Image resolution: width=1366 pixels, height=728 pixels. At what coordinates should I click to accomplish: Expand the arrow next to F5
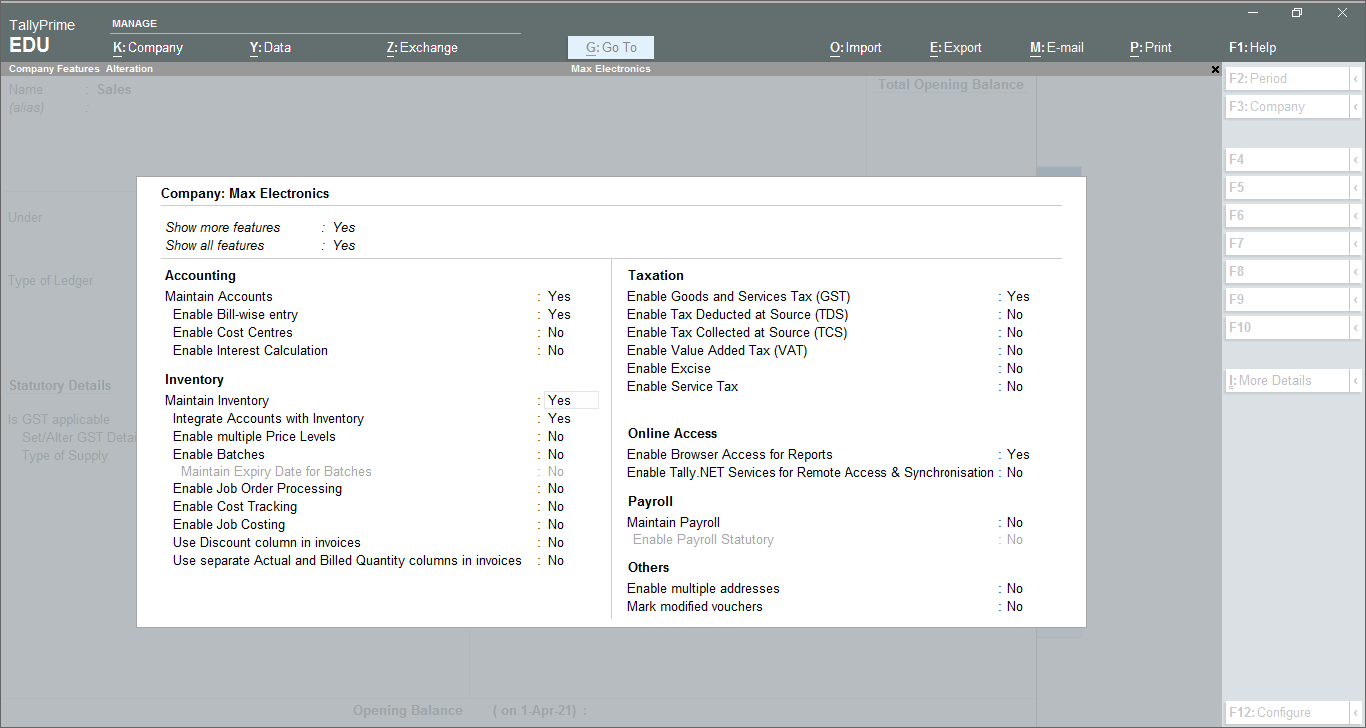click(1356, 188)
